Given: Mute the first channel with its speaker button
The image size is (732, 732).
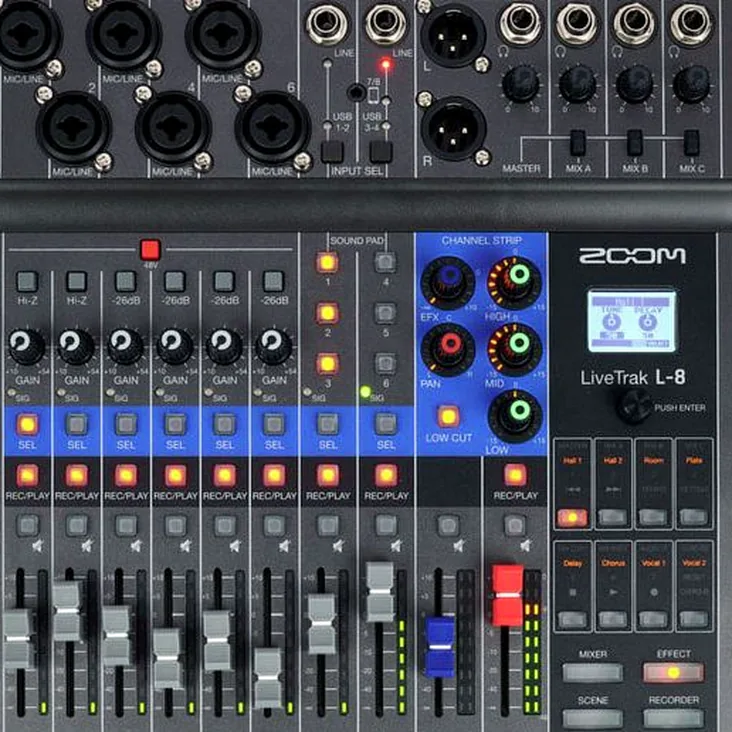Looking at the screenshot, I should (28, 525).
